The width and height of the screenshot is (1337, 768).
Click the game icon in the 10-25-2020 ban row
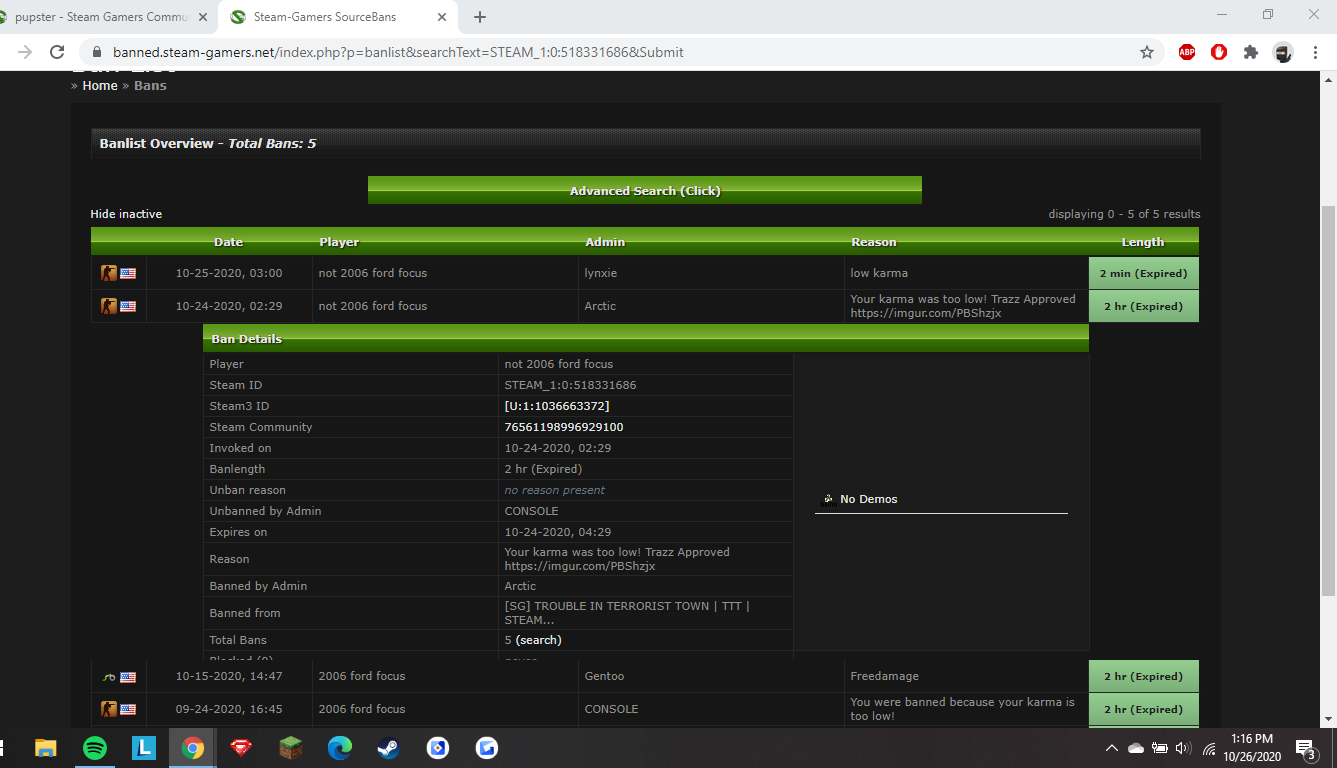pyautogui.click(x=109, y=273)
